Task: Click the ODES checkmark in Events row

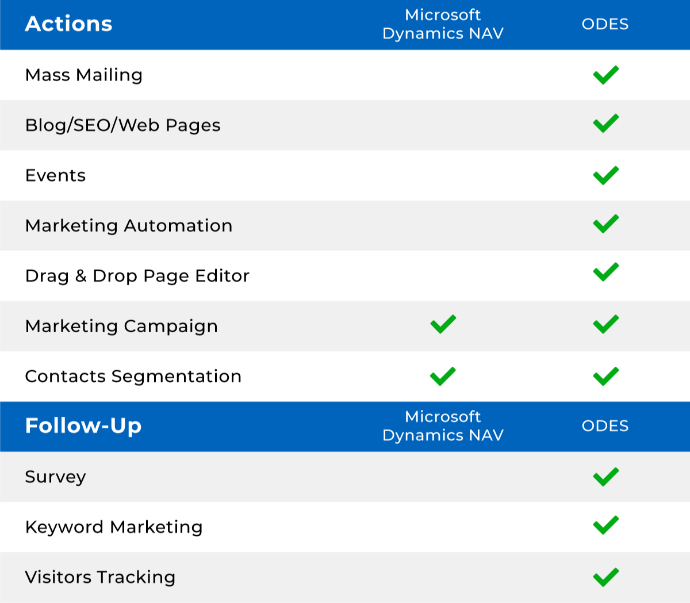Action: point(606,175)
